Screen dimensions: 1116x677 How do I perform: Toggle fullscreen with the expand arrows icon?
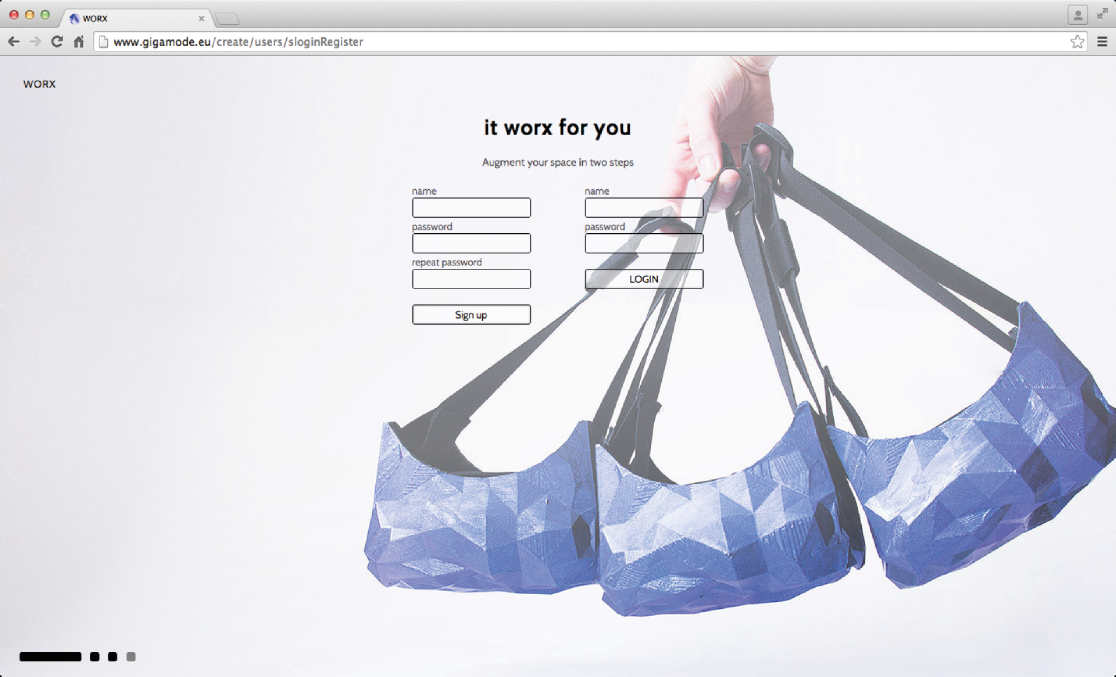(x=1102, y=15)
